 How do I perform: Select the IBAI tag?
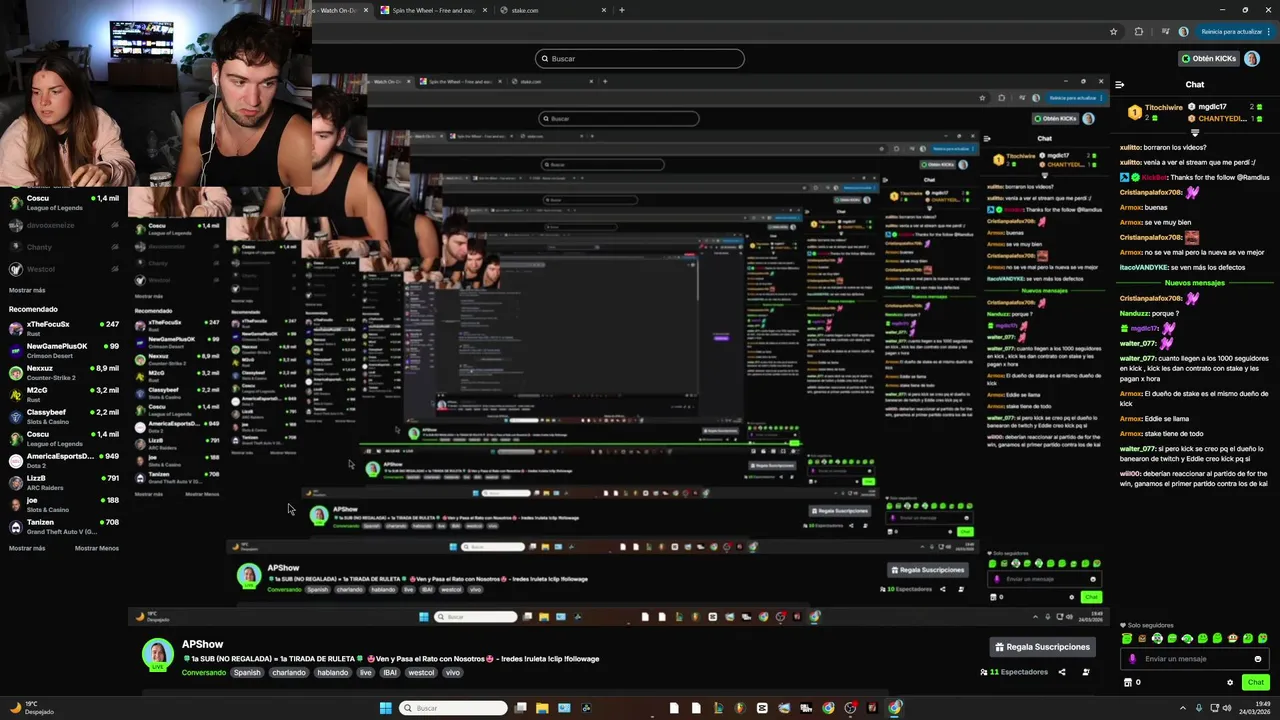point(390,673)
